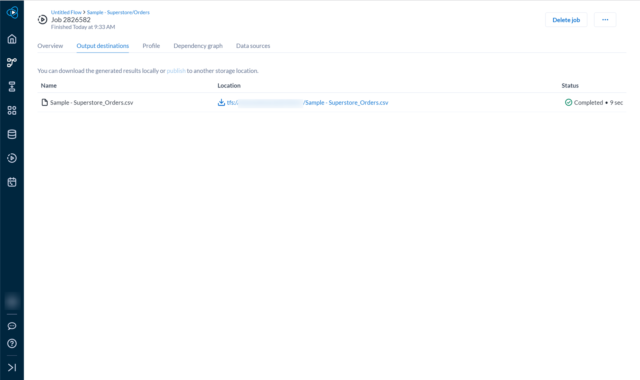Open the Flows icon in sidebar
Image resolution: width=640 pixels, height=380 pixels.
click(12, 62)
